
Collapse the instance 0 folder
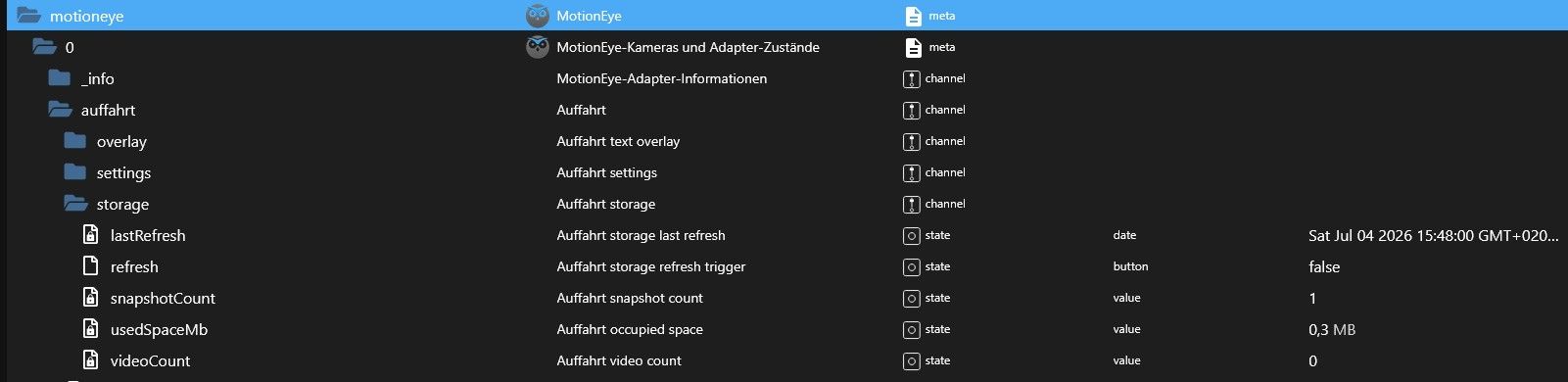click(44, 47)
